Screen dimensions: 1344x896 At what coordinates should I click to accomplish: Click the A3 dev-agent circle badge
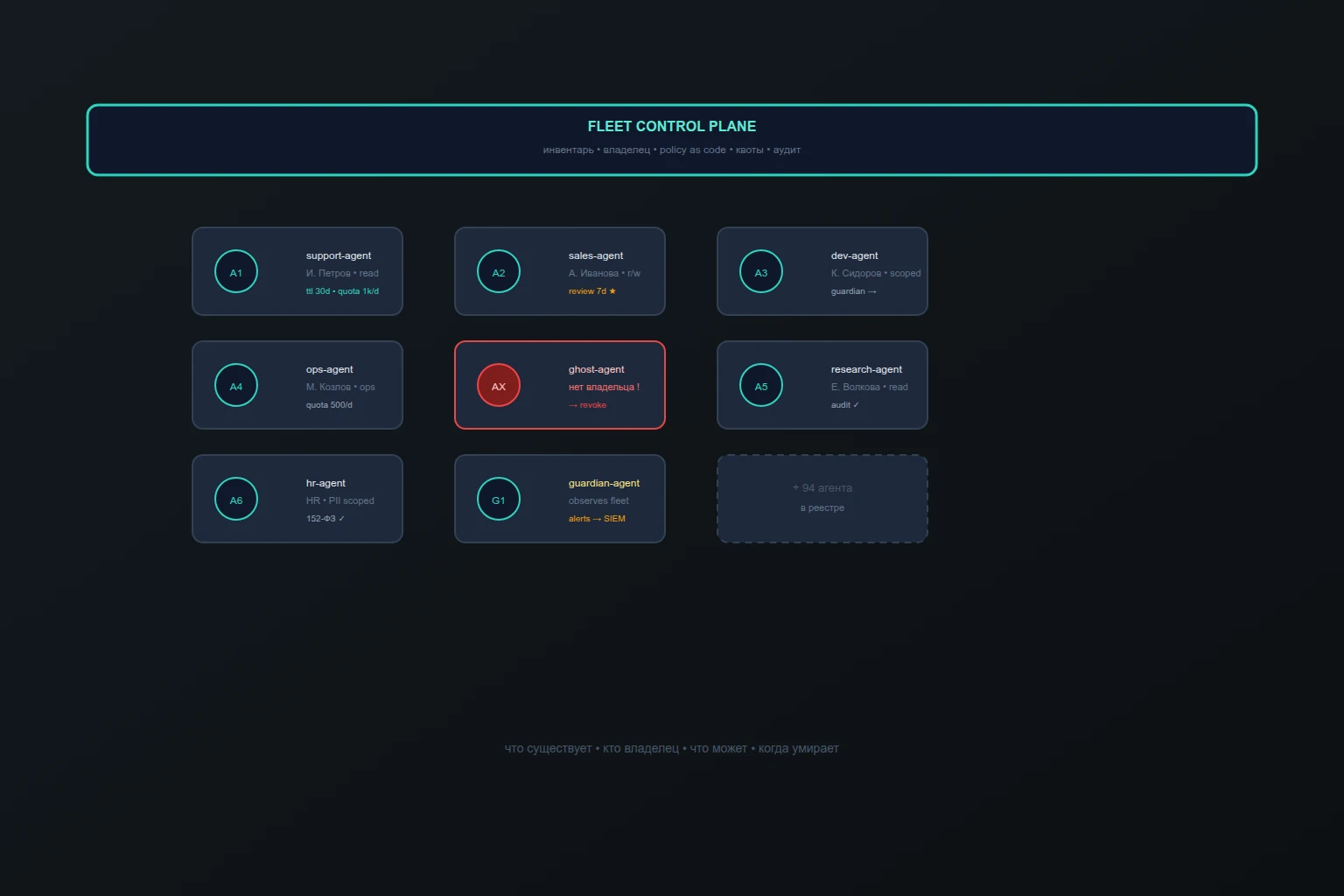(x=761, y=271)
